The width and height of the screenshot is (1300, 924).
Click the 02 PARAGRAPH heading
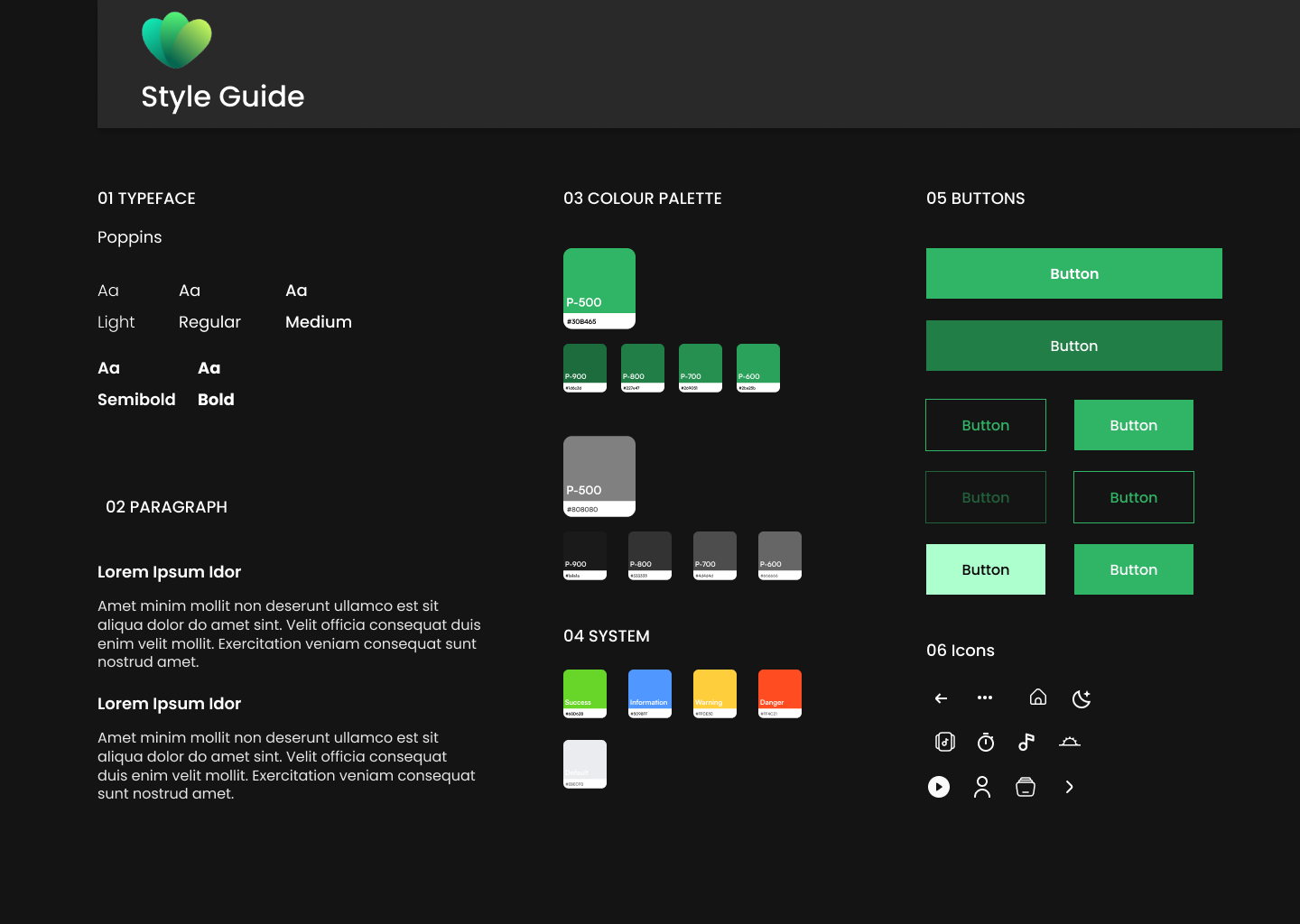[x=166, y=507]
